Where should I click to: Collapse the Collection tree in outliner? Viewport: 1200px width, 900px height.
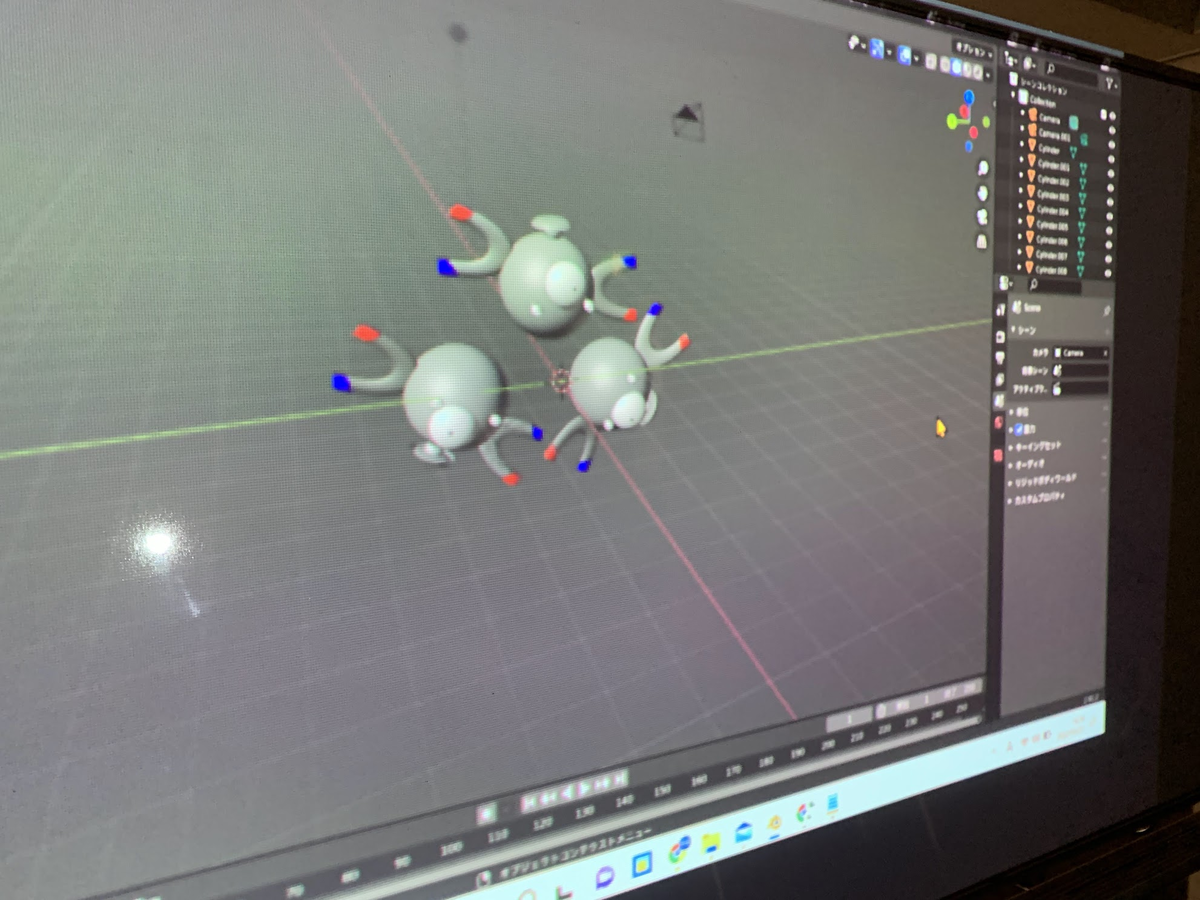click(x=1013, y=95)
